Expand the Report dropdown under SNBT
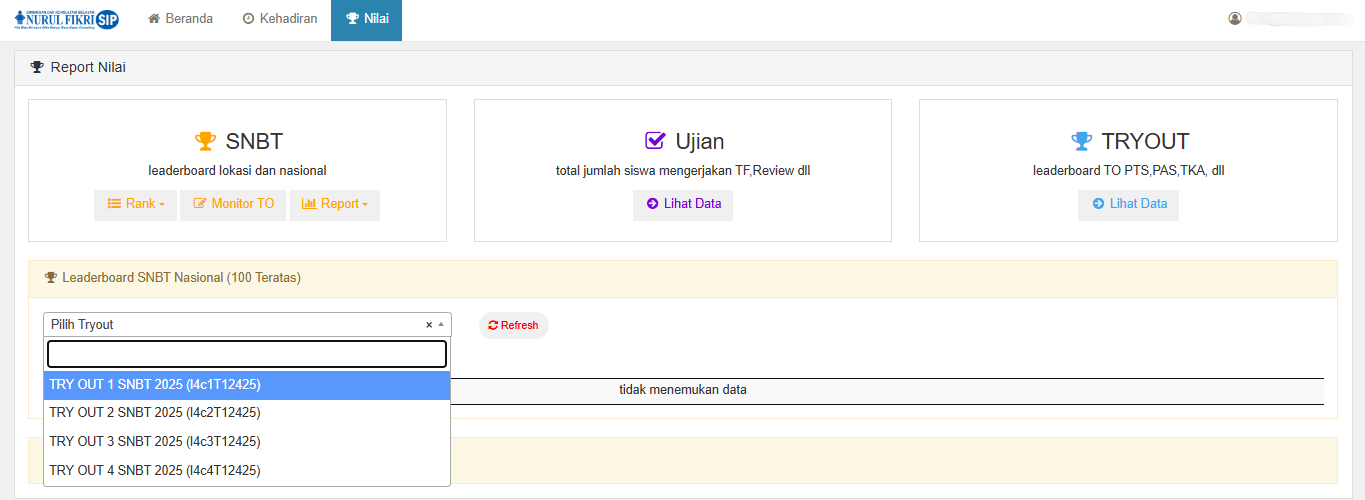Screen dimensions: 1365x500 (x=334, y=204)
